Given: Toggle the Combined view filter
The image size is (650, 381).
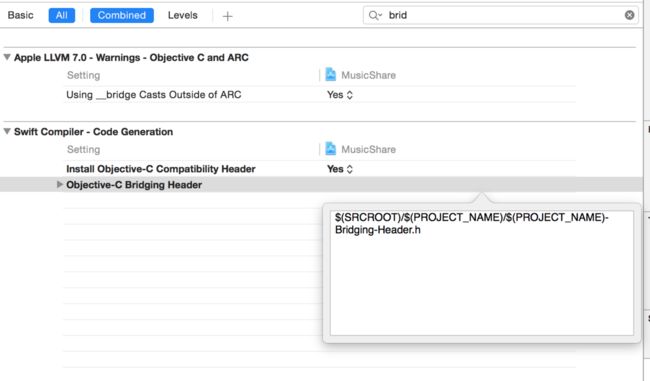Looking at the screenshot, I should [122, 15].
